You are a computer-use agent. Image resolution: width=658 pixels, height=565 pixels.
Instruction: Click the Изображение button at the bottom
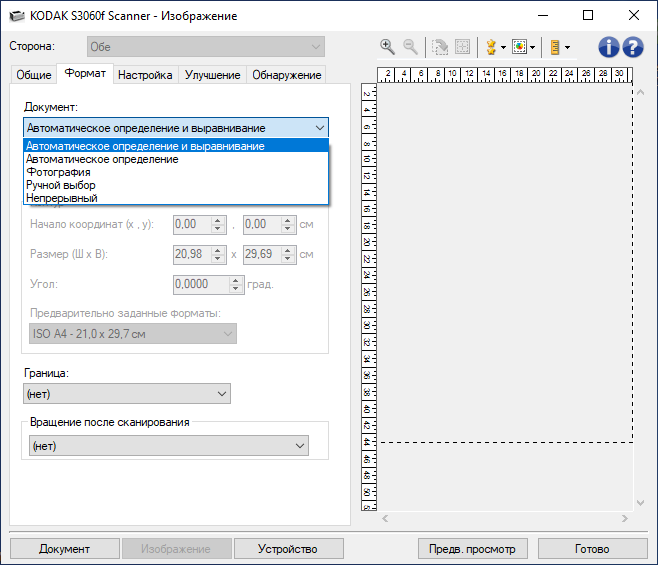click(x=176, y=549)
